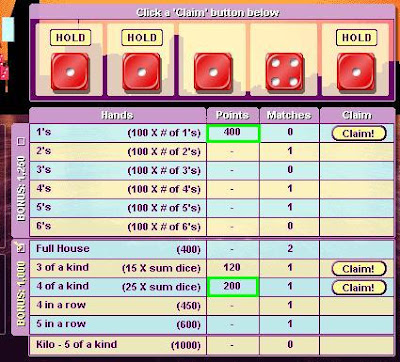Click the (400) Full House value
This screenshot has width=400, height=362.
189,250
